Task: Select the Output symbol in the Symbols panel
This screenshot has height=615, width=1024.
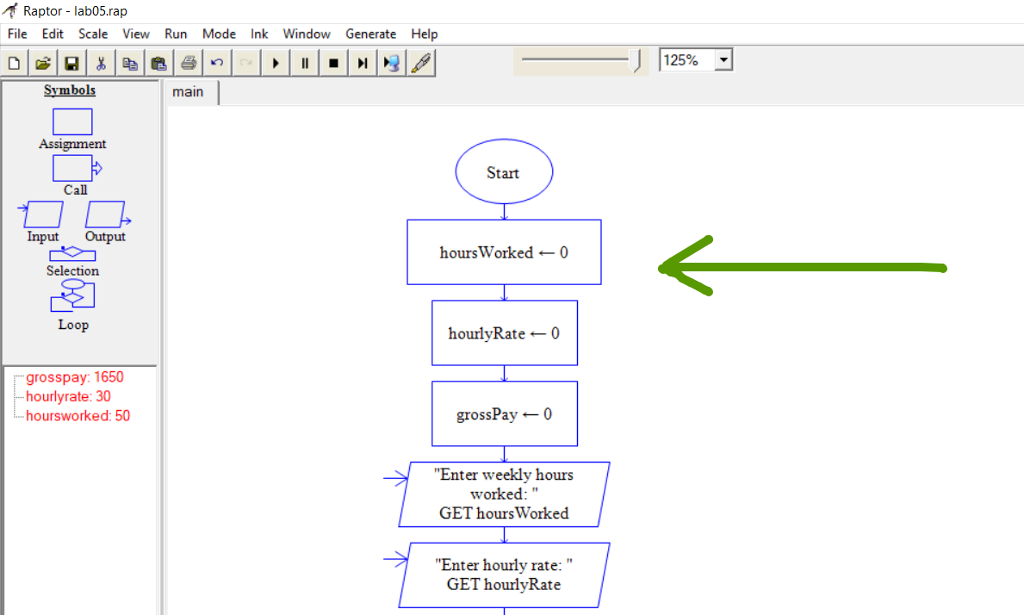Action: [x=105, y=215]
